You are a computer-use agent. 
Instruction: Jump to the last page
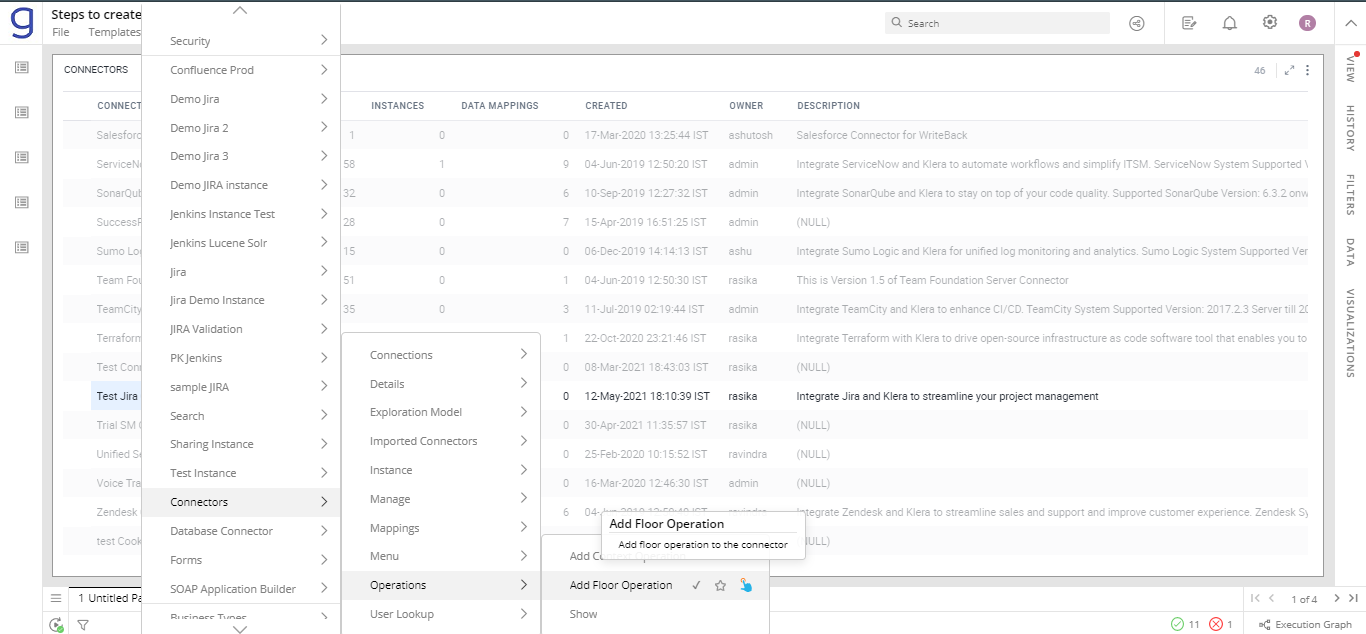tap(1352, 598)
